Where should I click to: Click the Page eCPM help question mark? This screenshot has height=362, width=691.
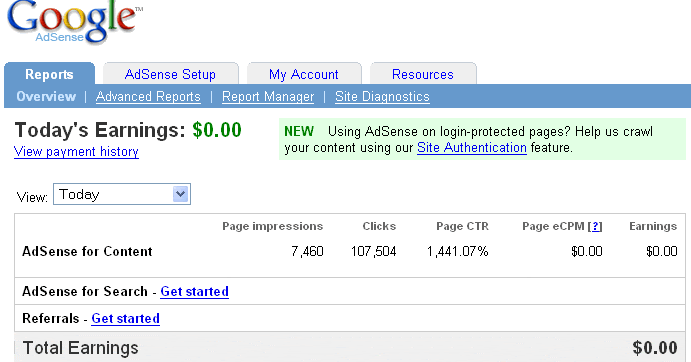(597, 226)
